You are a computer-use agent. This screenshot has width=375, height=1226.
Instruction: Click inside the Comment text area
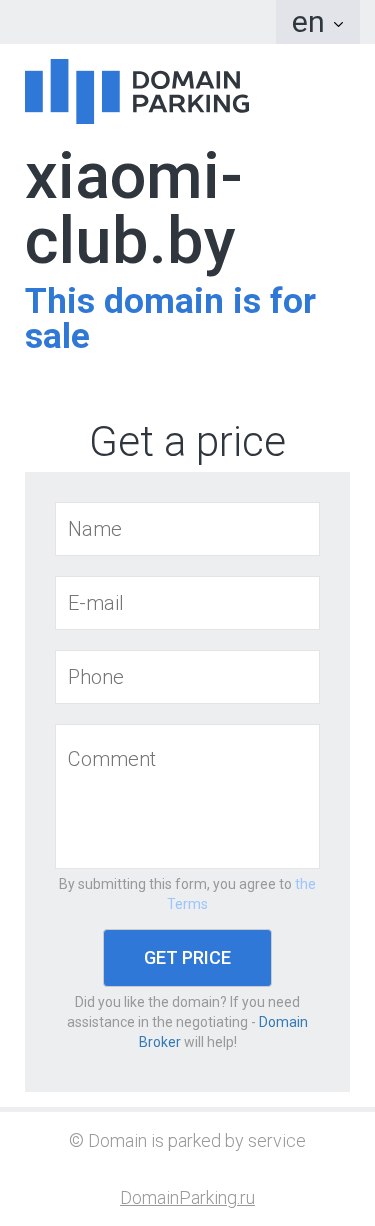[x=187, y=796]
